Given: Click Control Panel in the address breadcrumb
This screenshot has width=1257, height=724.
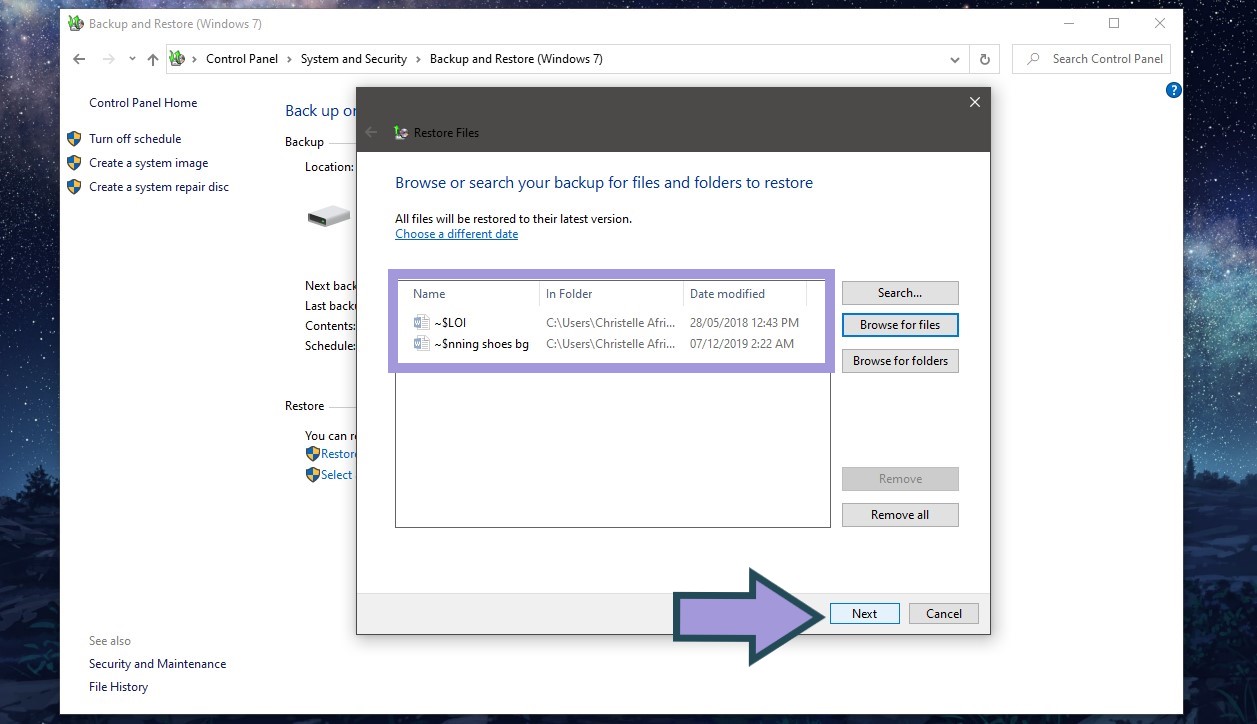Looking at the screenshot, I should point(242,59).
